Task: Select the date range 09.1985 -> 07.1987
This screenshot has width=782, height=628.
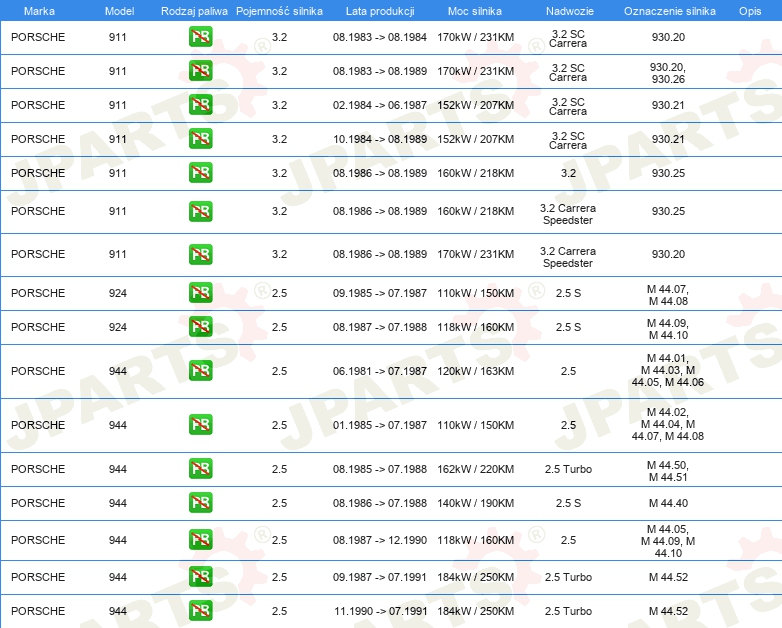Action: click(380, 293)
